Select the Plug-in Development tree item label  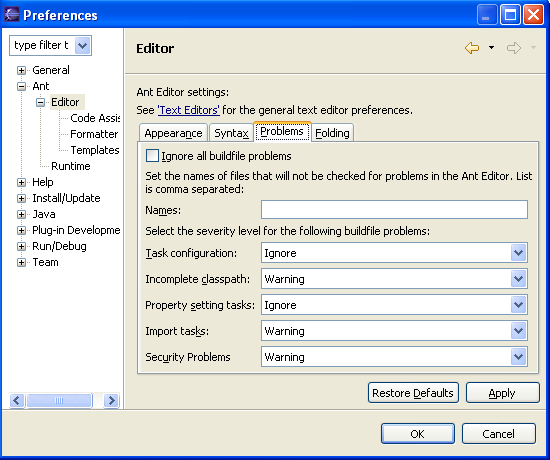tap(76, 230)
